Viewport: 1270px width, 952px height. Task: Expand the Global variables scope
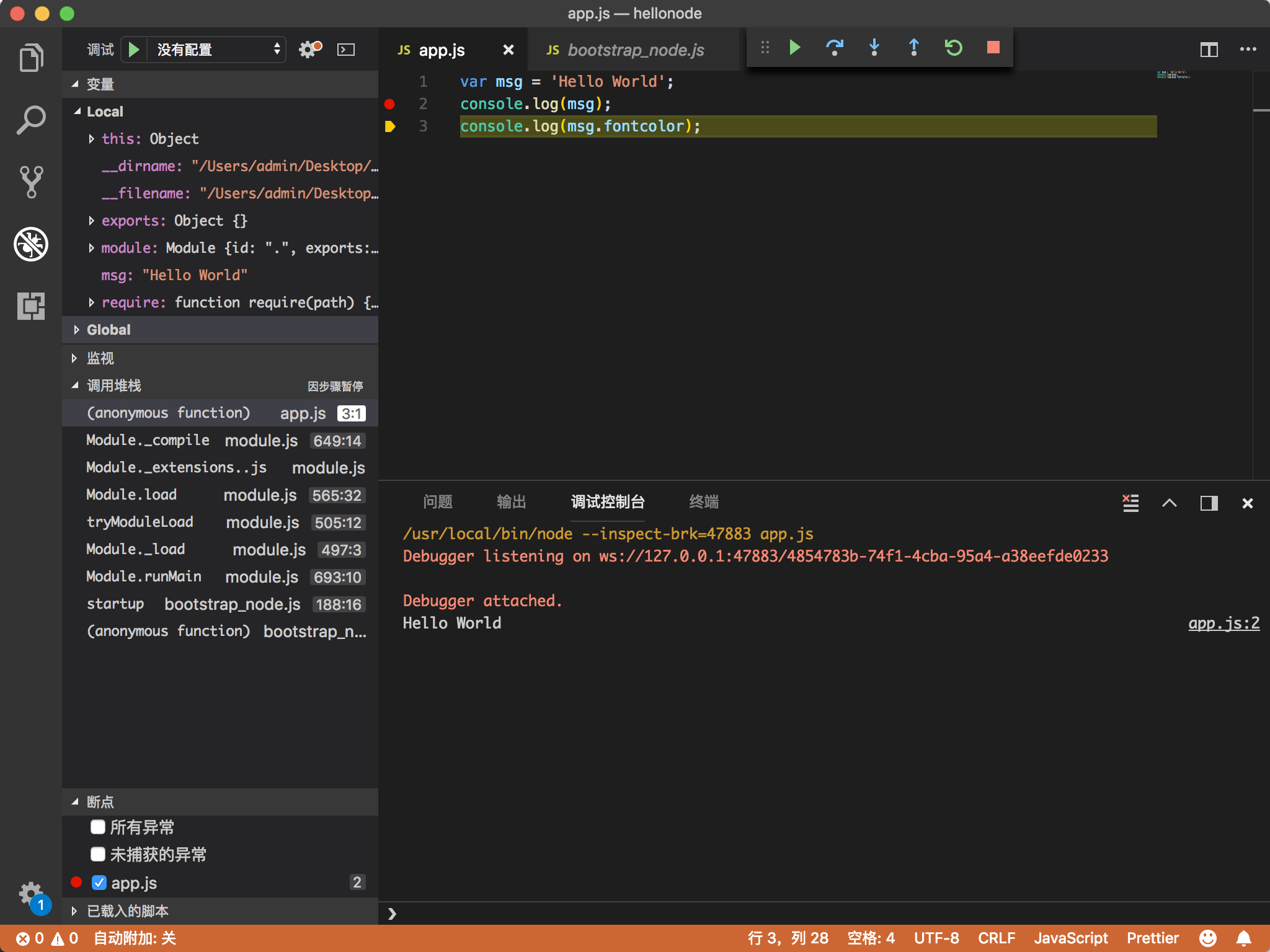pos(108,330)
